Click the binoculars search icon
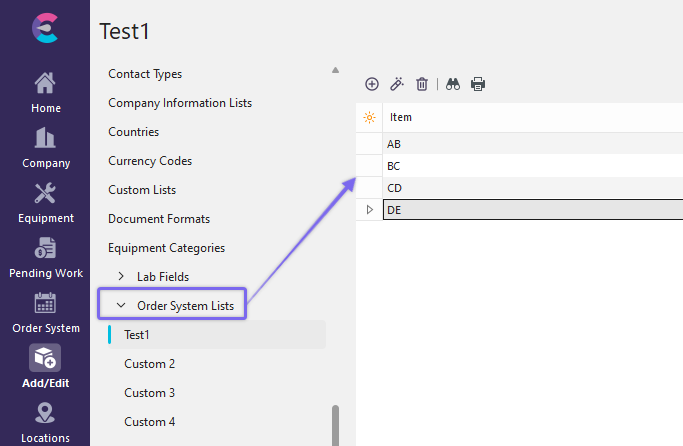 [452, 85]
